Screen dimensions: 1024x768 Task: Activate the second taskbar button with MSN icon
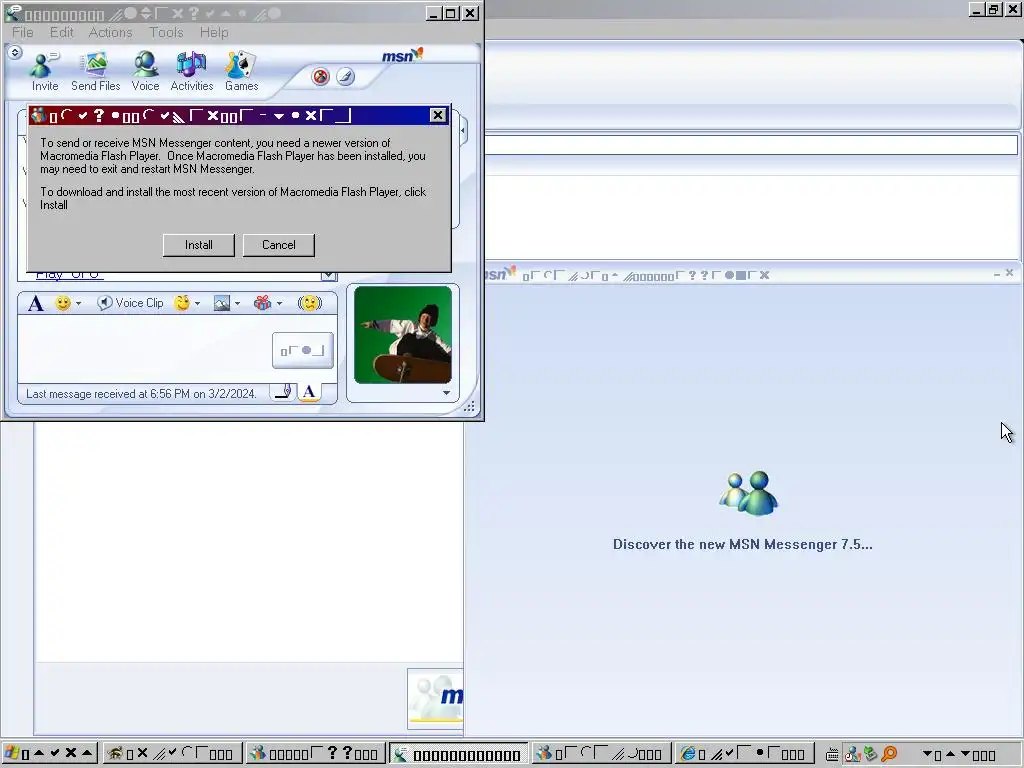pyautogui.click(x=315, y=754)
